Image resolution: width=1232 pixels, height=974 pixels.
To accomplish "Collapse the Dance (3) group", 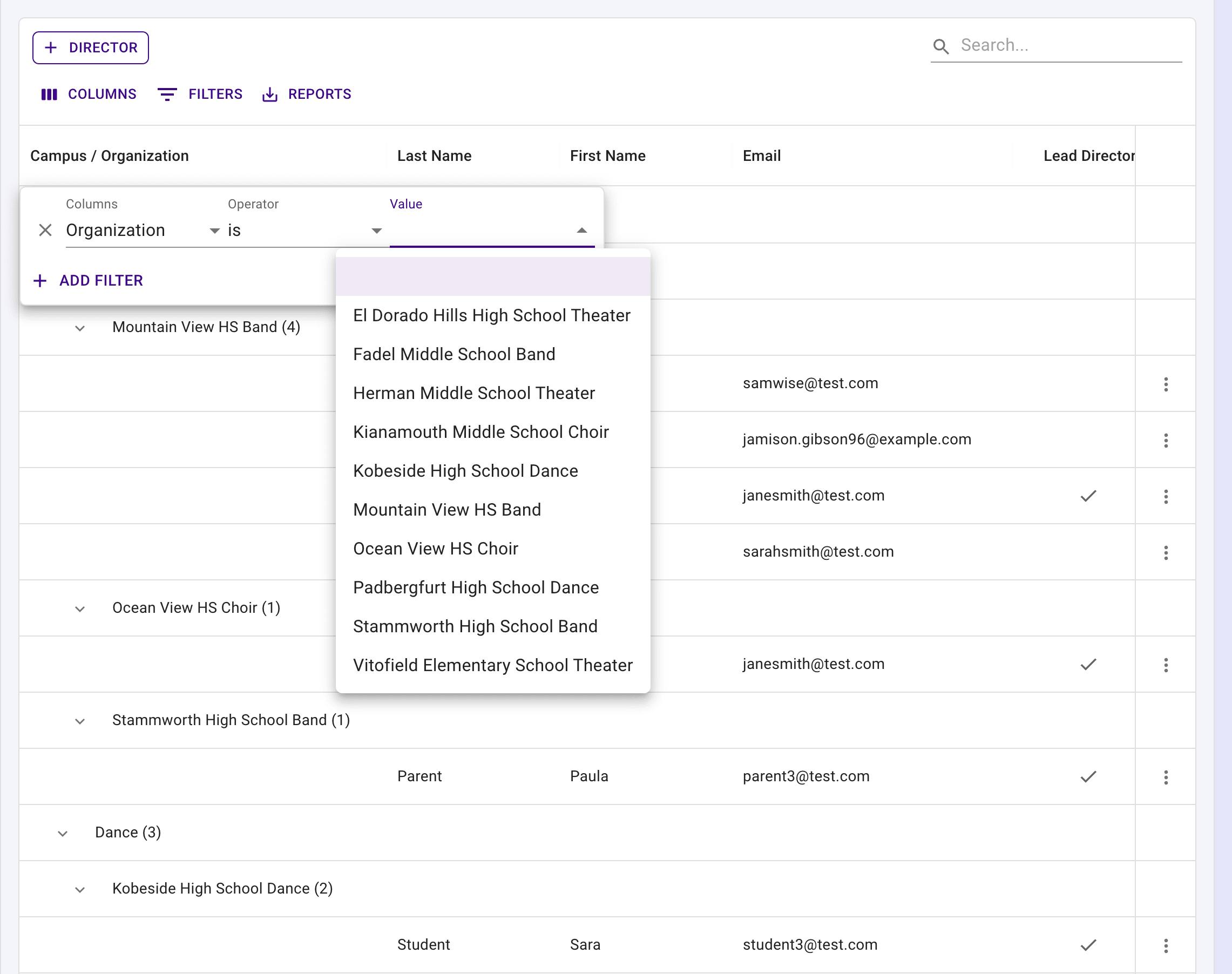I will (x=63, y=833).
